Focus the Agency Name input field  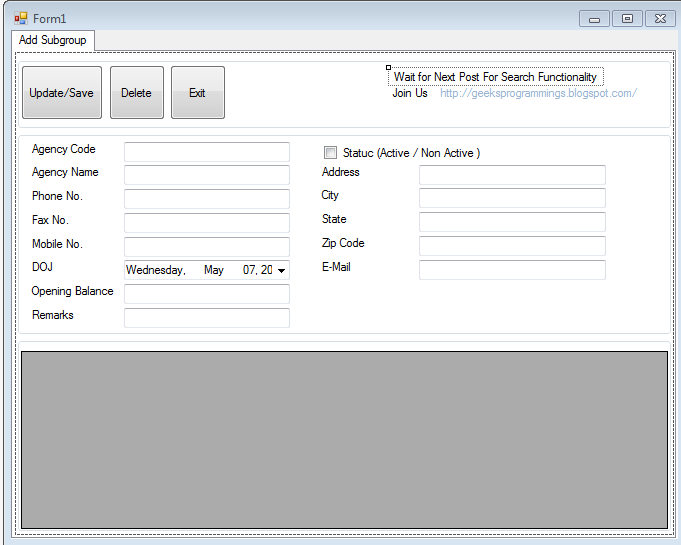click(x=207, y=175)
